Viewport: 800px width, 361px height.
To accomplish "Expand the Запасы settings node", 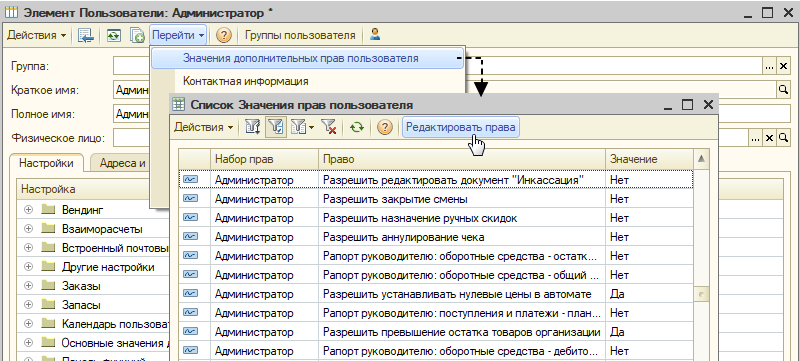I will [29, 304].
